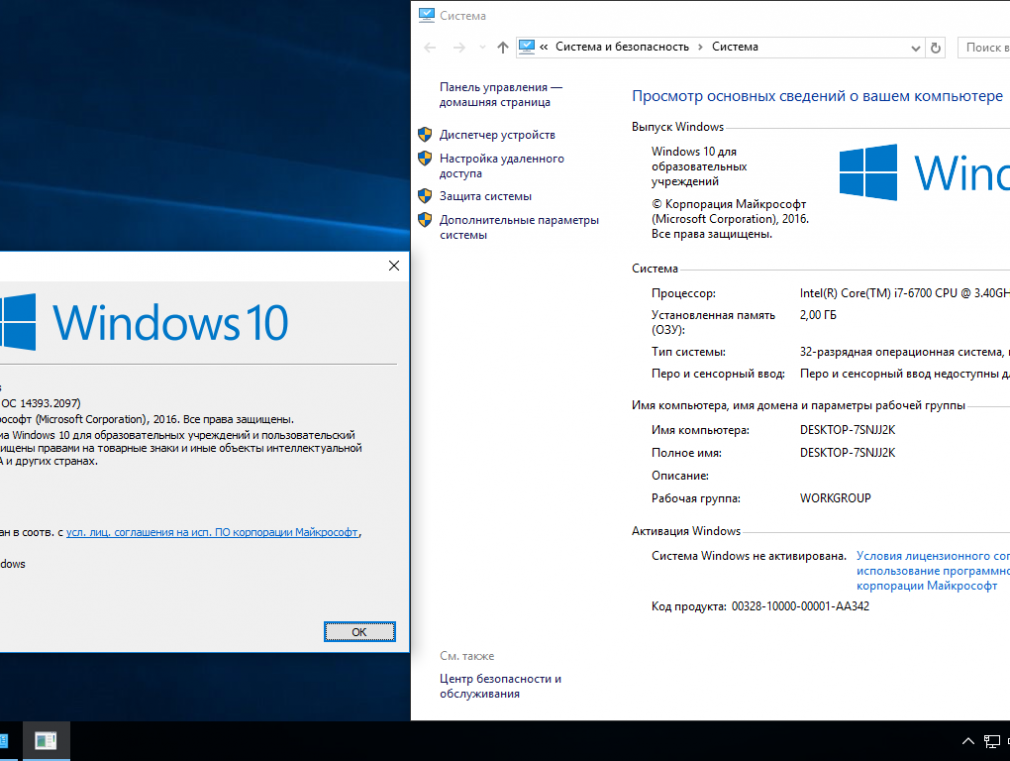Click the Windows logo in System window

(868, 172)
